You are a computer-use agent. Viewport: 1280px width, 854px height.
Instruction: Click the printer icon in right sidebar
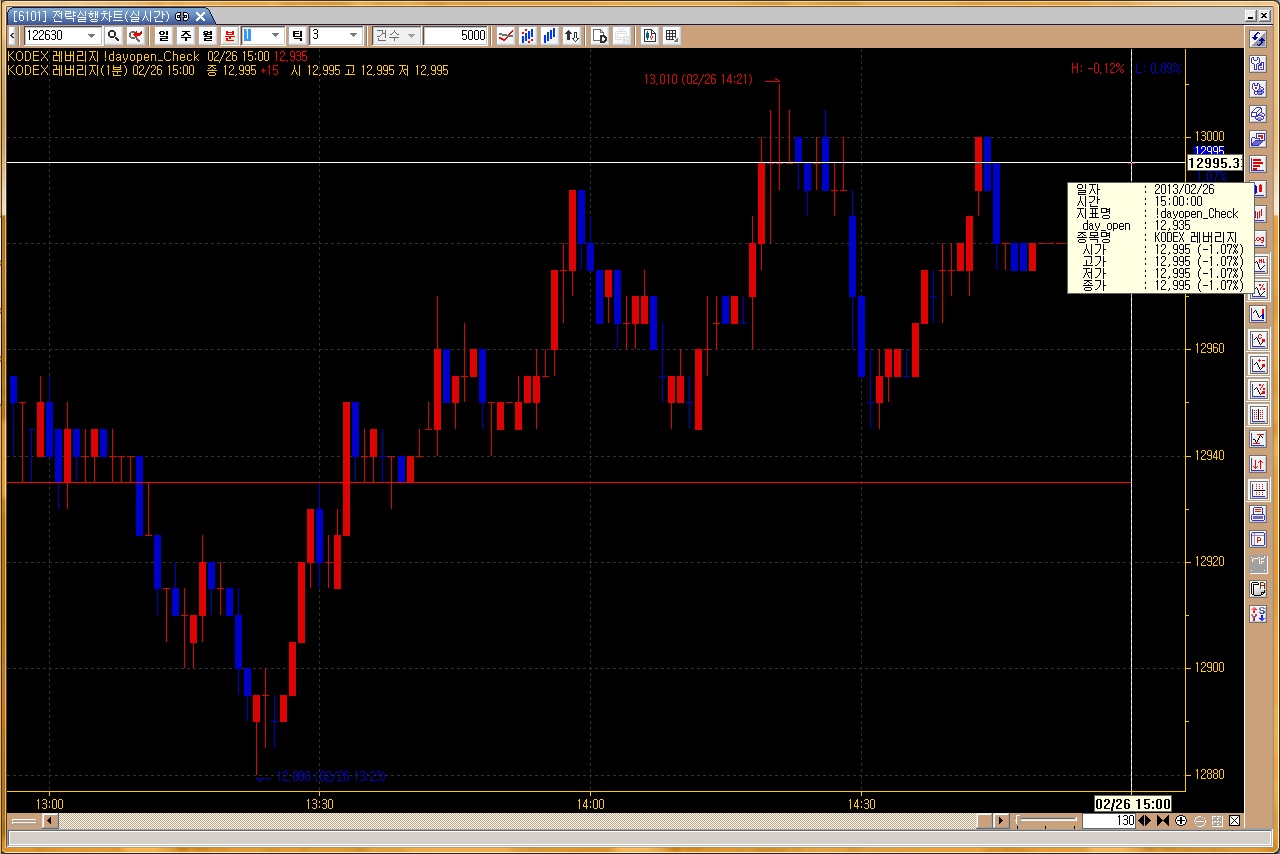coord(1259,515)
